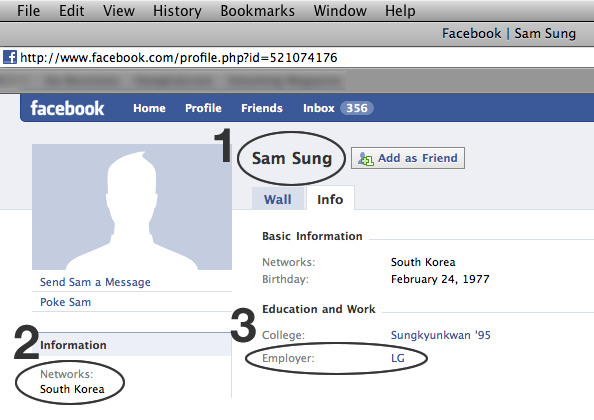594x420 pixels.
Task: Click Send Sam a Message
Action: click(95, 282)
